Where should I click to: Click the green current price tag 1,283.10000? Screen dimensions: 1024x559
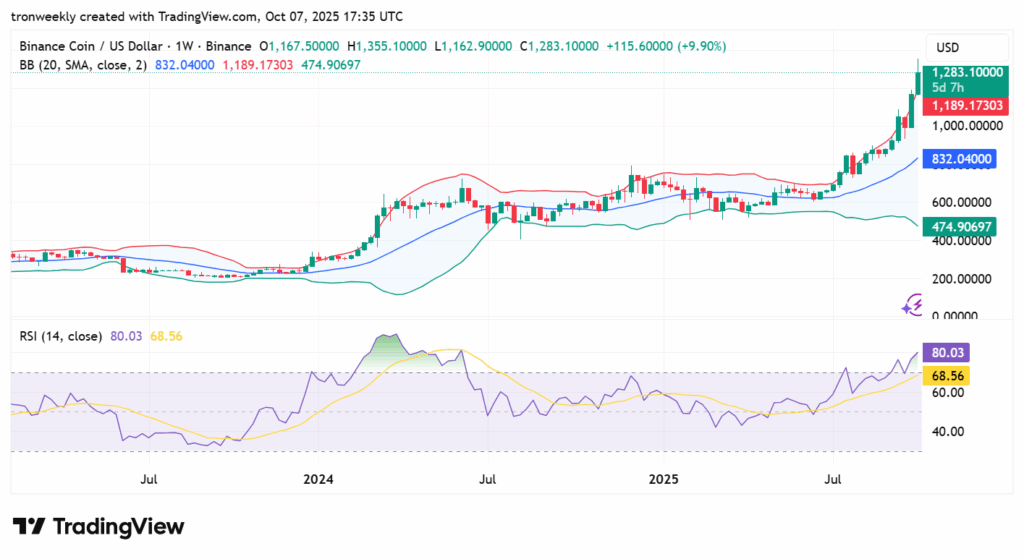click(x=965, y=73)
